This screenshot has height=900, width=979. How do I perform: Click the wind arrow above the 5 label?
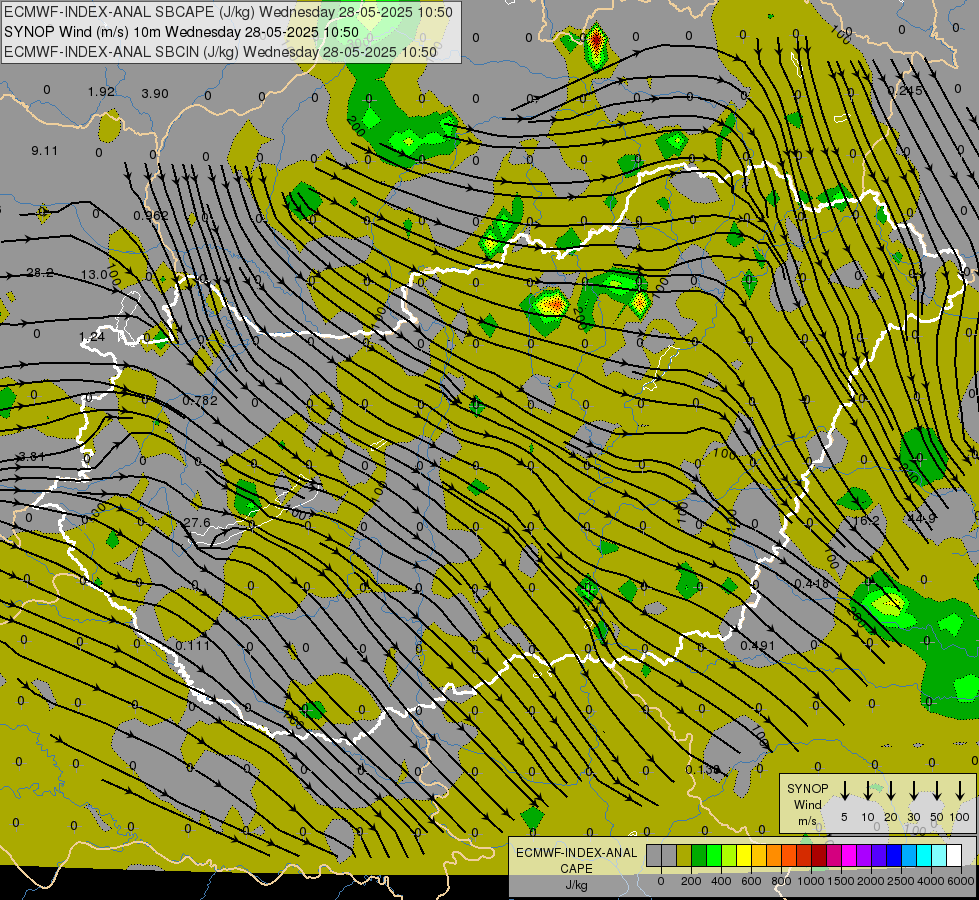pyautogui.click(x=844, y=790)
